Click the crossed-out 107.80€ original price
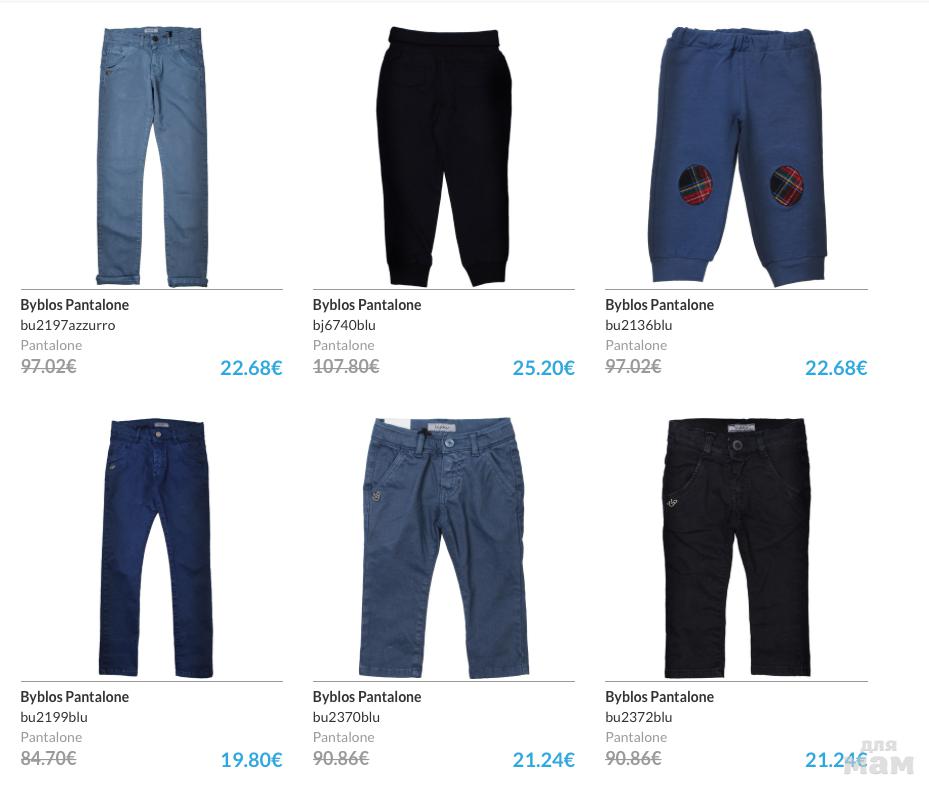Viewport: 929px width, 789px height. (346, 367)
